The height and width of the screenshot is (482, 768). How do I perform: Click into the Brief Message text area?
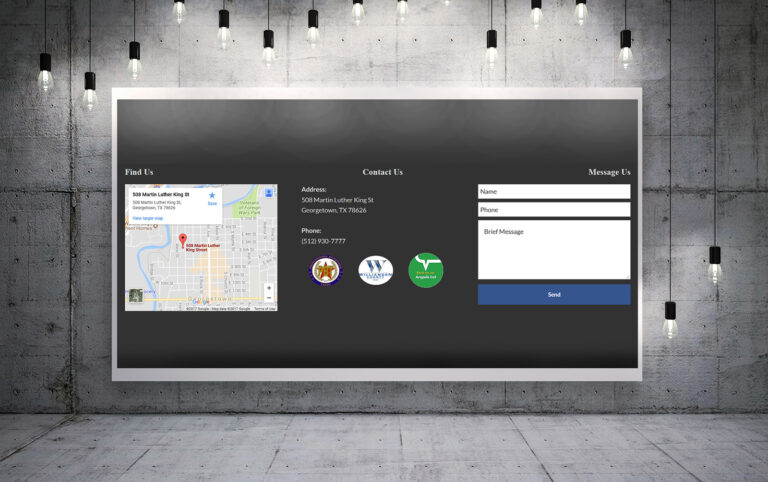tap(553, 249)
